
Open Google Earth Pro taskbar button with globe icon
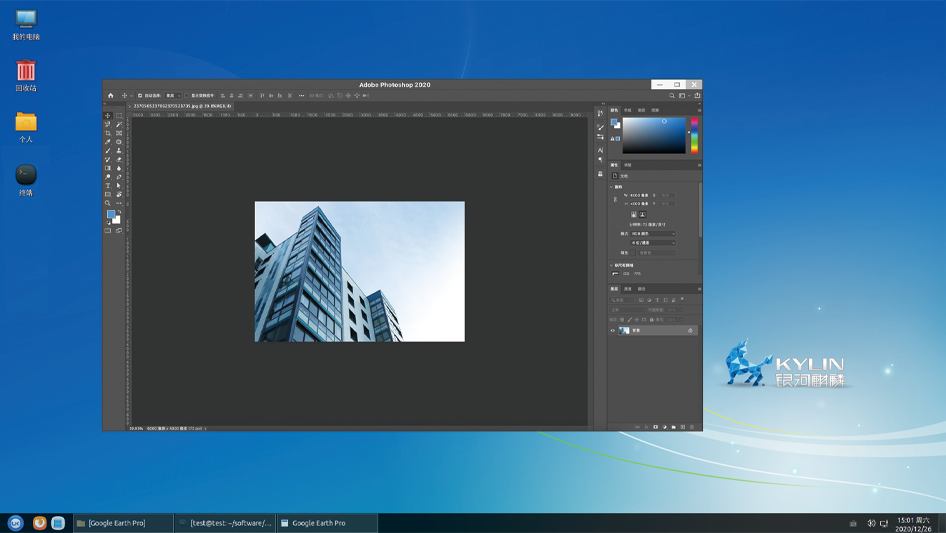[327, 523]
